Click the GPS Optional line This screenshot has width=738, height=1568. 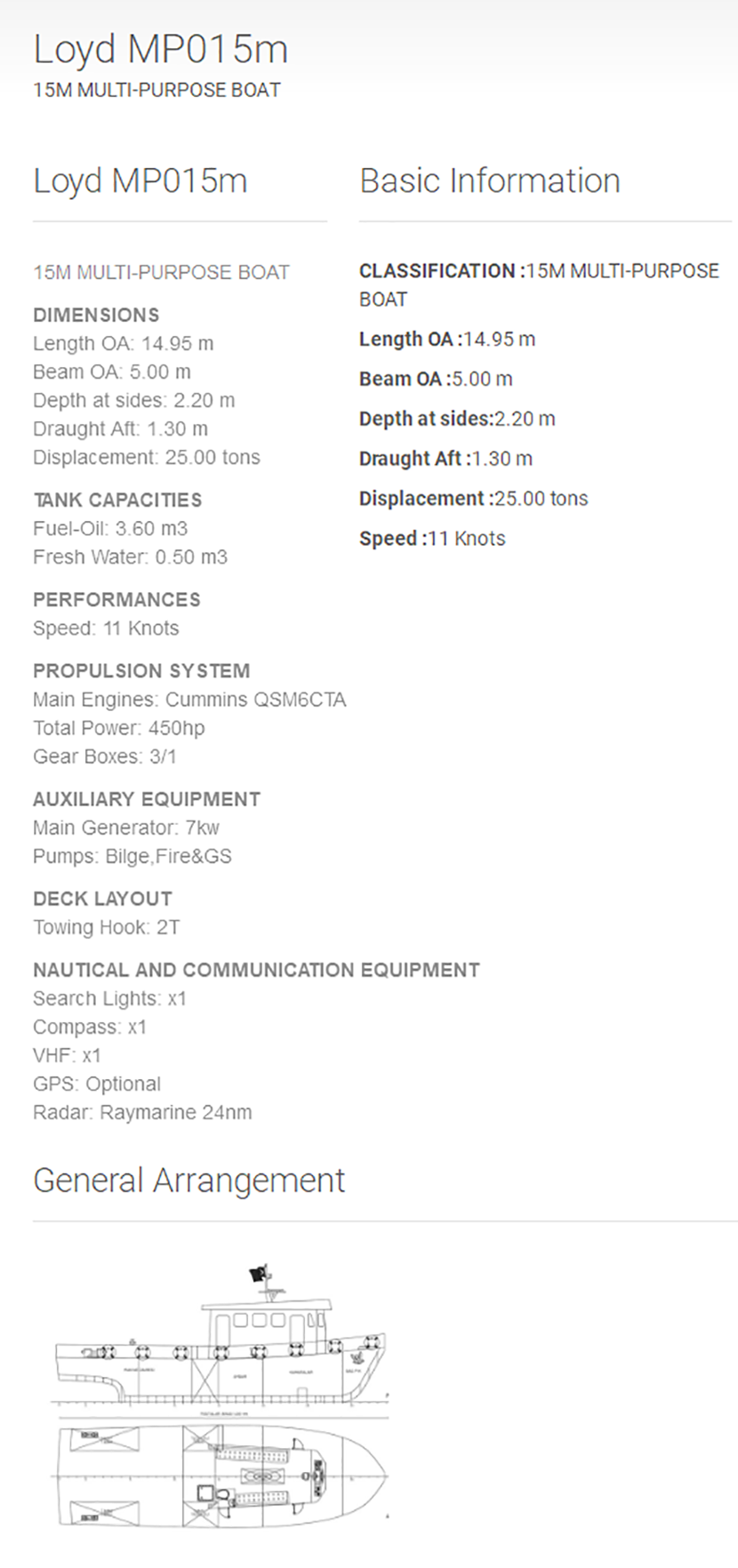tap(97, 1084)
